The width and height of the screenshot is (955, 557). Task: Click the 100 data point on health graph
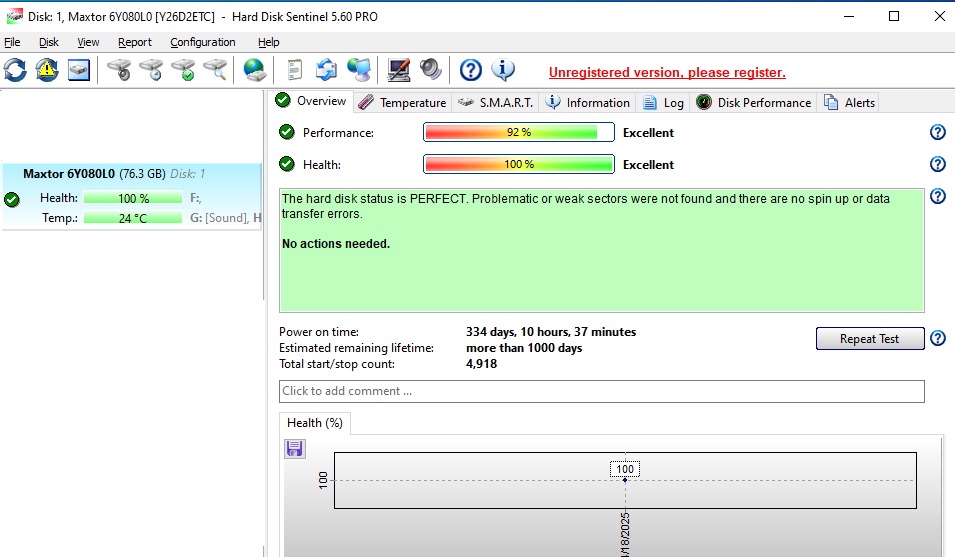coord(625,480)
